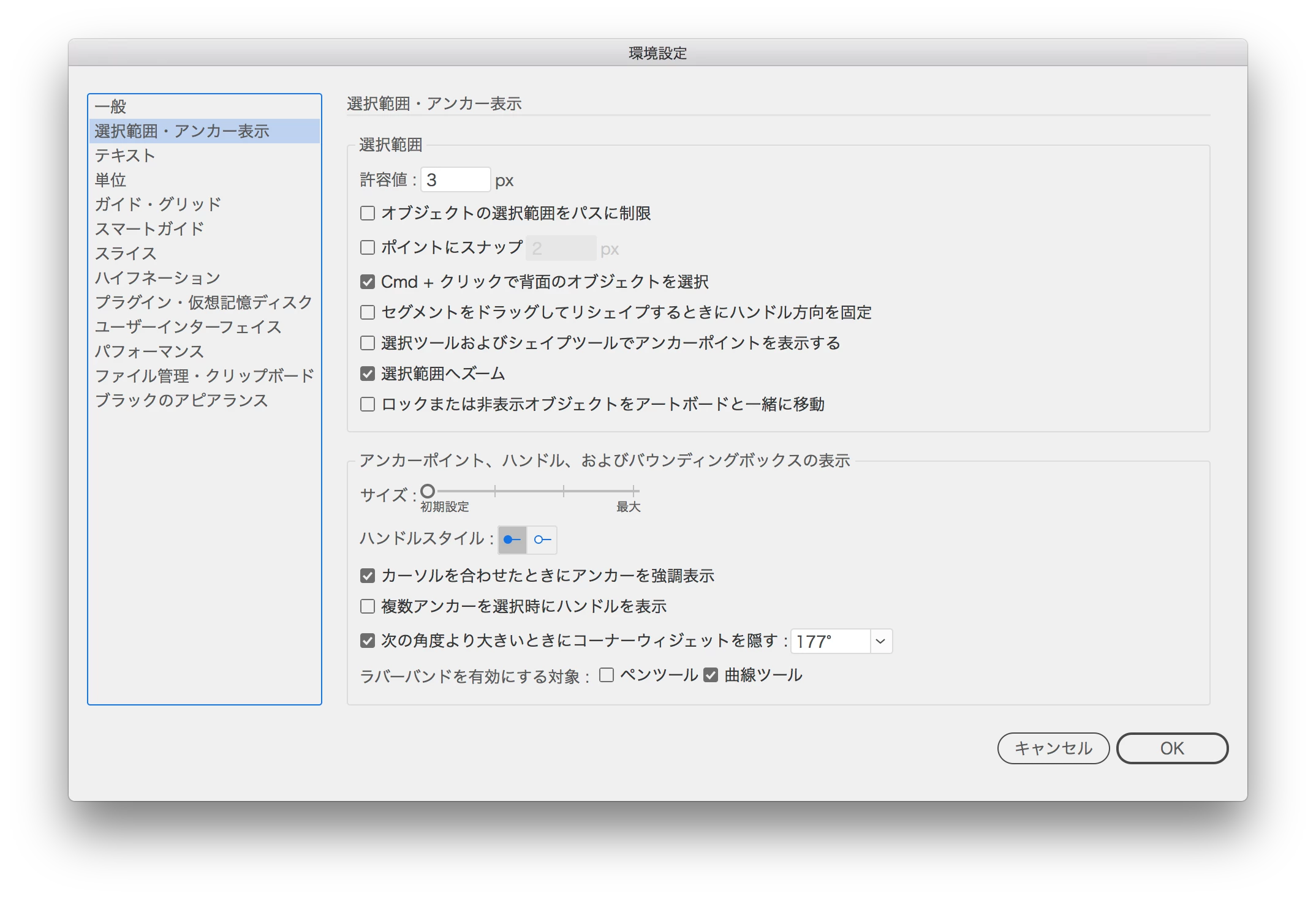Uncheck Cmd + クリックで背面のオブジェクトを選択
This screenshot has width=1316, height=899.
[368, 282]
